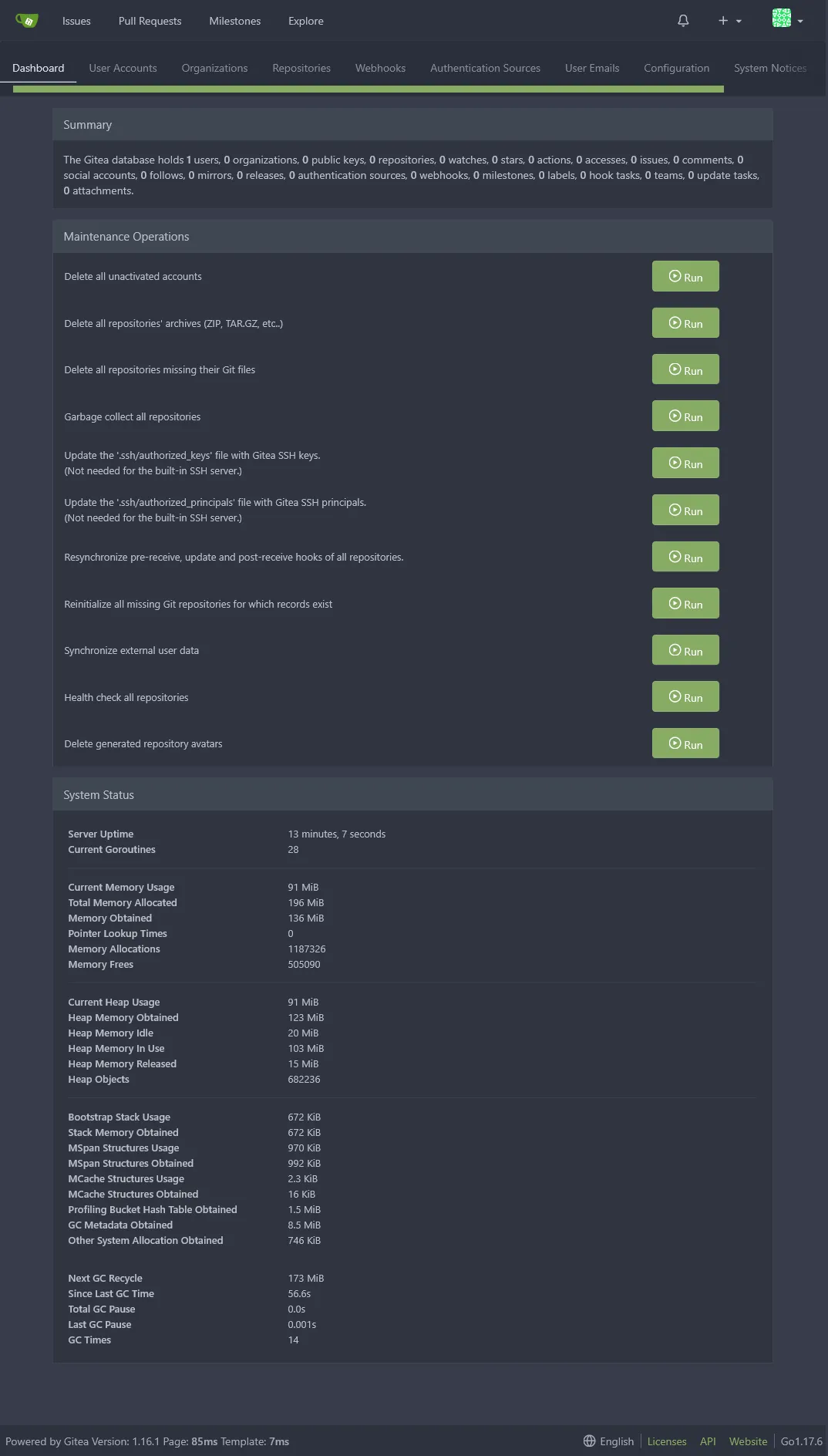
Task: Visit the API link in footer
Action: pyautogui.click(x=708, y=1441)
